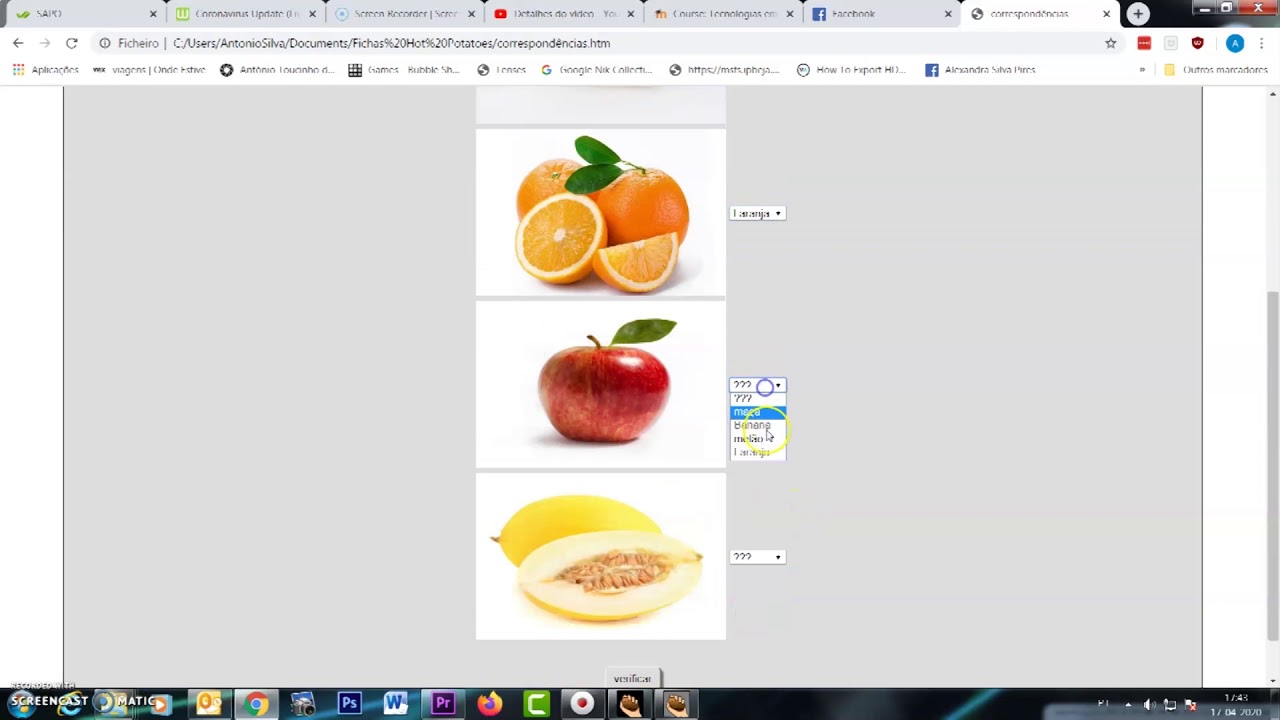
Task: Open Photoshop from the taskbar
Action: [x=349, y=704]
